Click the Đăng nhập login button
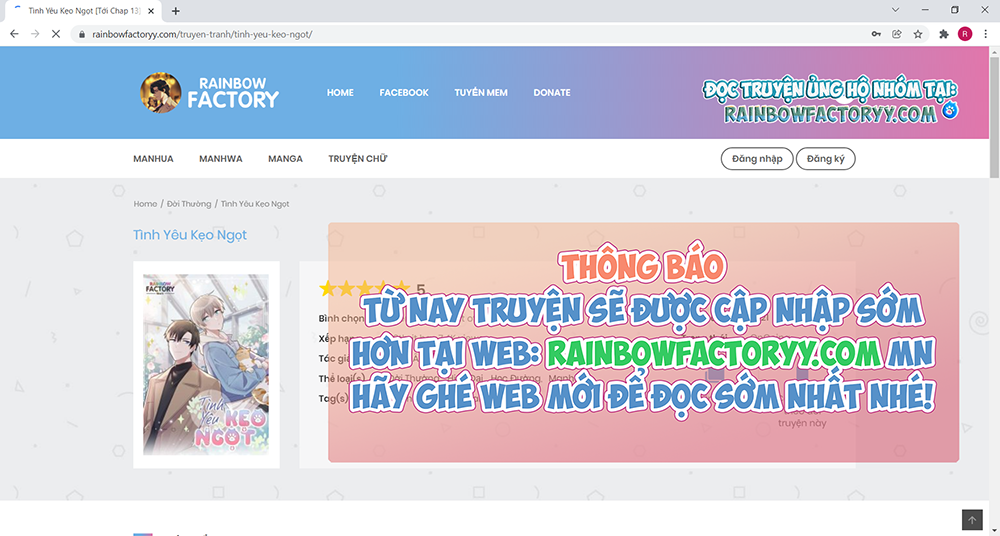Screen dimensions: 1000x536 pos(757,159)
